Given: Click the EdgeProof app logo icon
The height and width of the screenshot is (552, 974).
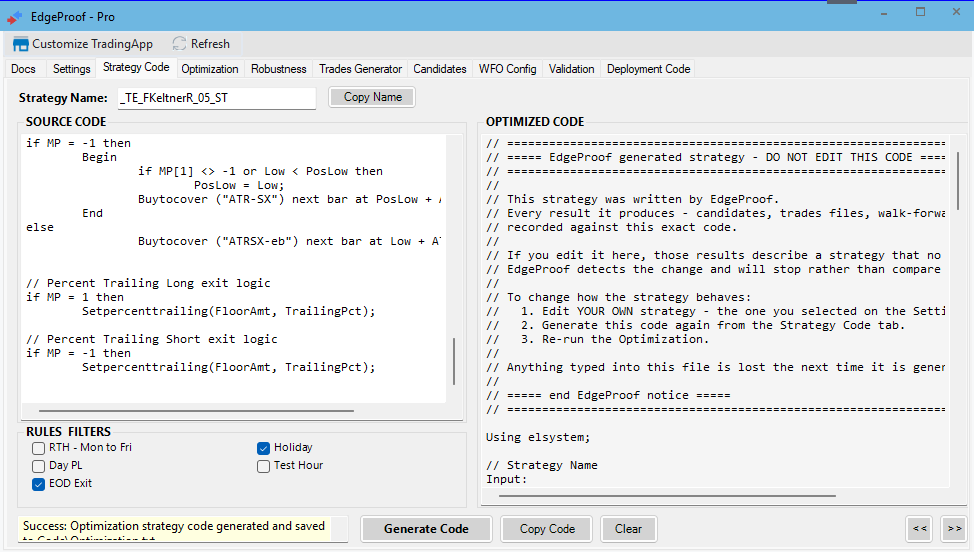Looking at the screenshot, I should tap(14, 17).
